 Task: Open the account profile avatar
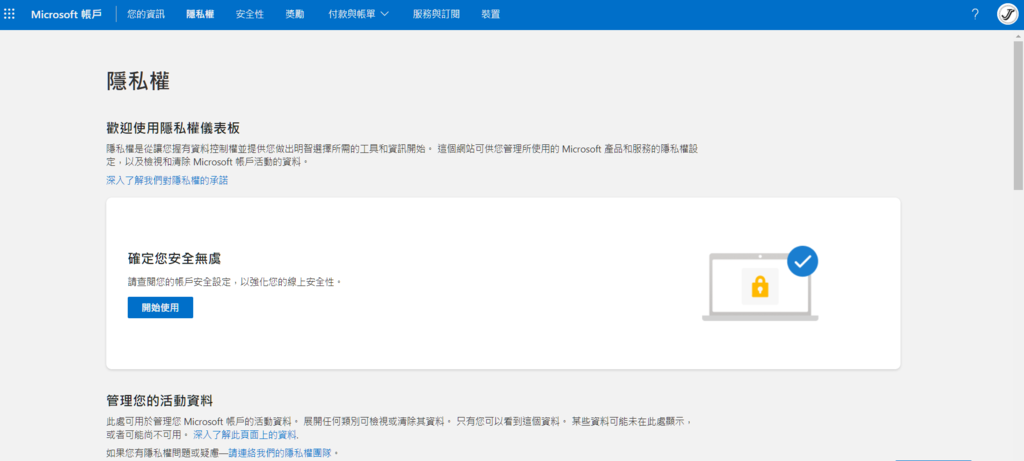pyautogui.click(x=1008, y=14)
